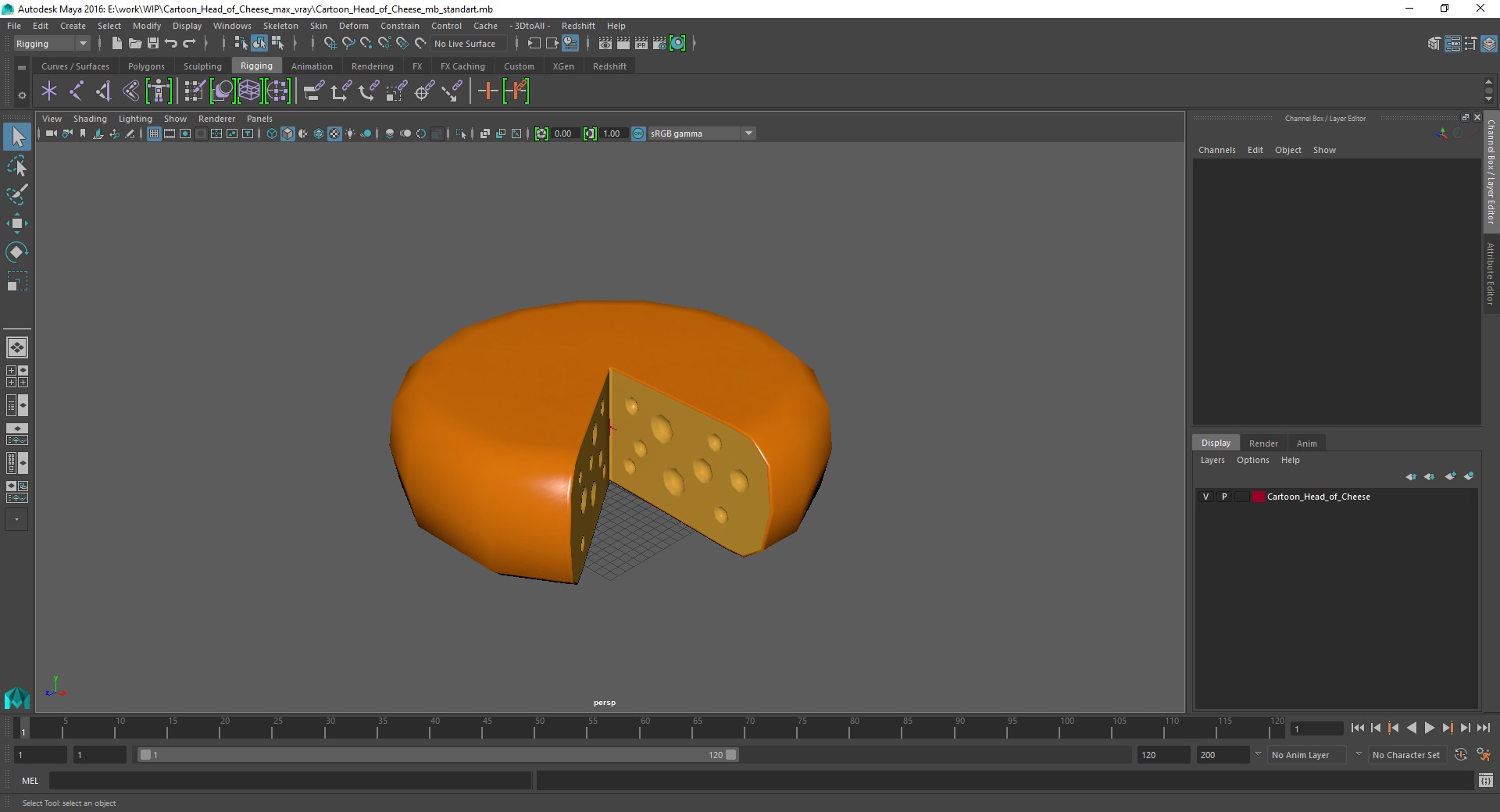Click the range slider bar handle at 120
Image resolution: width=1500 pixels, height=812 pixels.
[730, 755]
